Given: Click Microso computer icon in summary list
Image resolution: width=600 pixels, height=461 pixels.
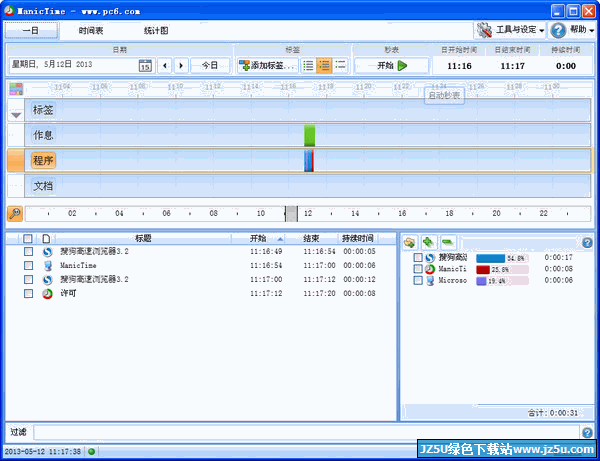Looking at the screenshot, I should click(430, 280).
